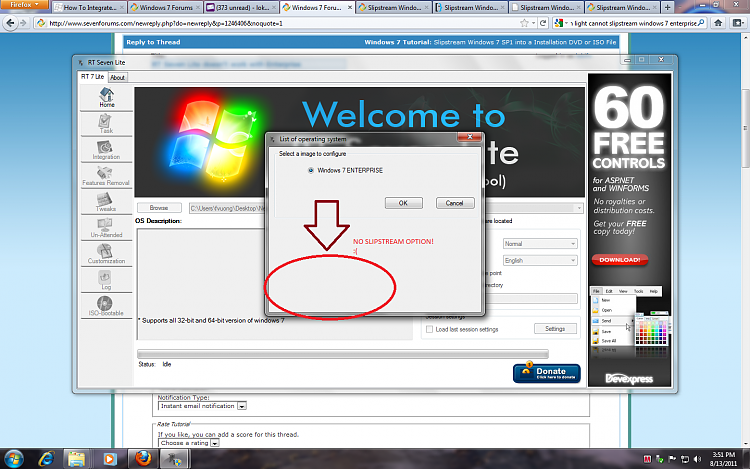The height and width of the screenshot is (469, 750).
Task: Switch to Windows 7 Forums browser tab
Action: pos(165,7)
